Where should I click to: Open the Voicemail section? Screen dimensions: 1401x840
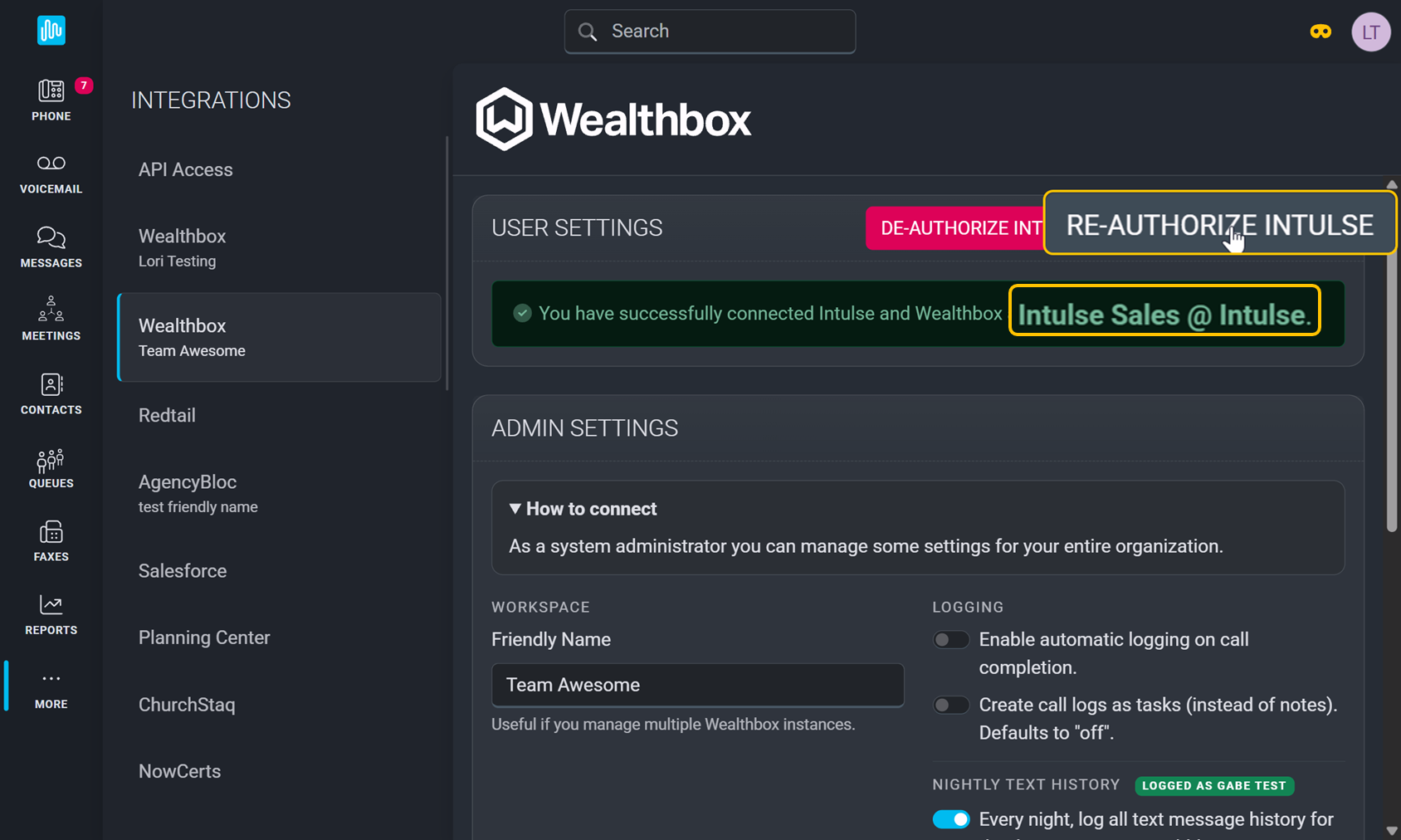click(x=51, y=173)
